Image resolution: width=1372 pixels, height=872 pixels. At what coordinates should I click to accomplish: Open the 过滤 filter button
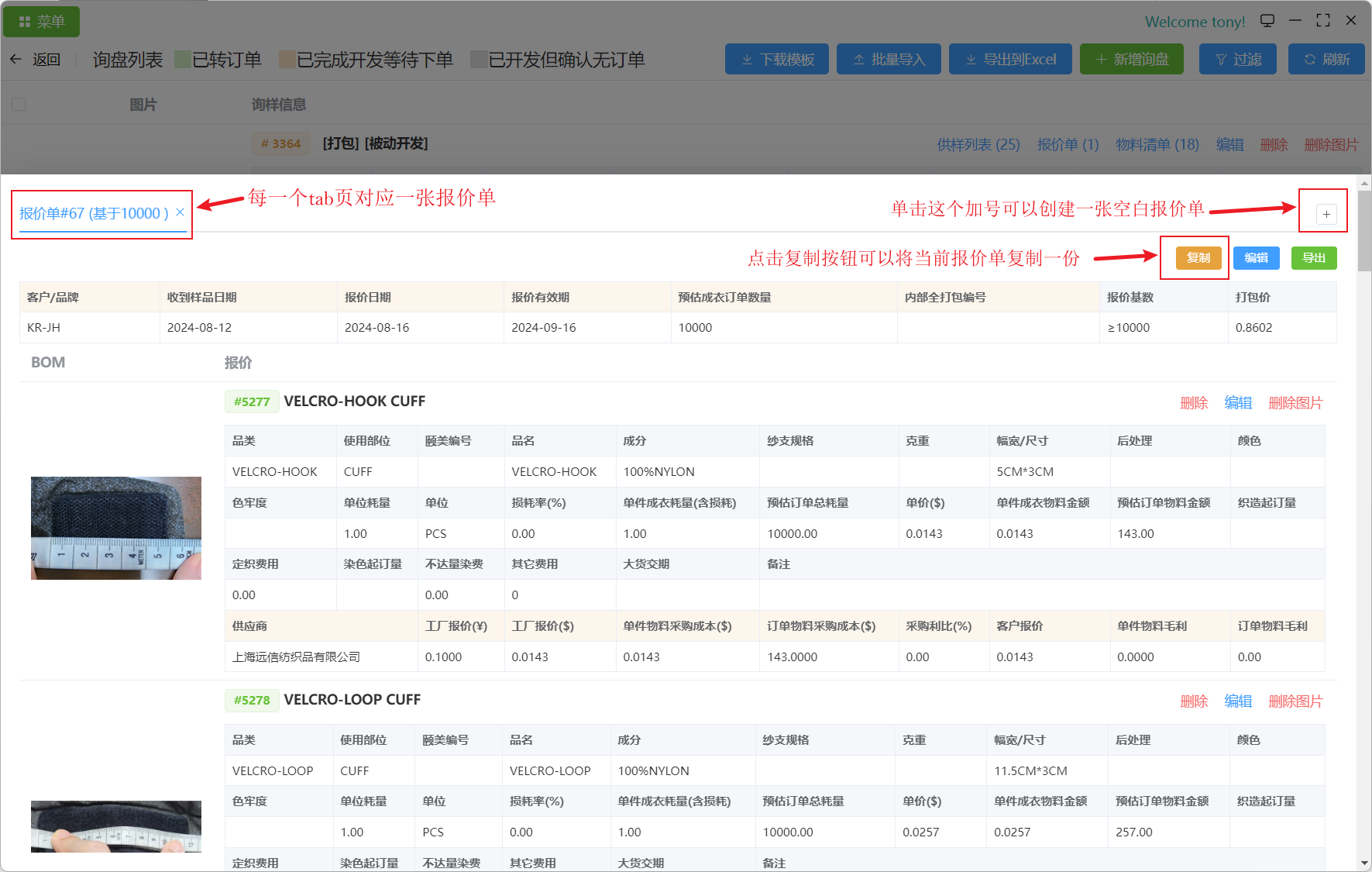tap(1238, 60)
